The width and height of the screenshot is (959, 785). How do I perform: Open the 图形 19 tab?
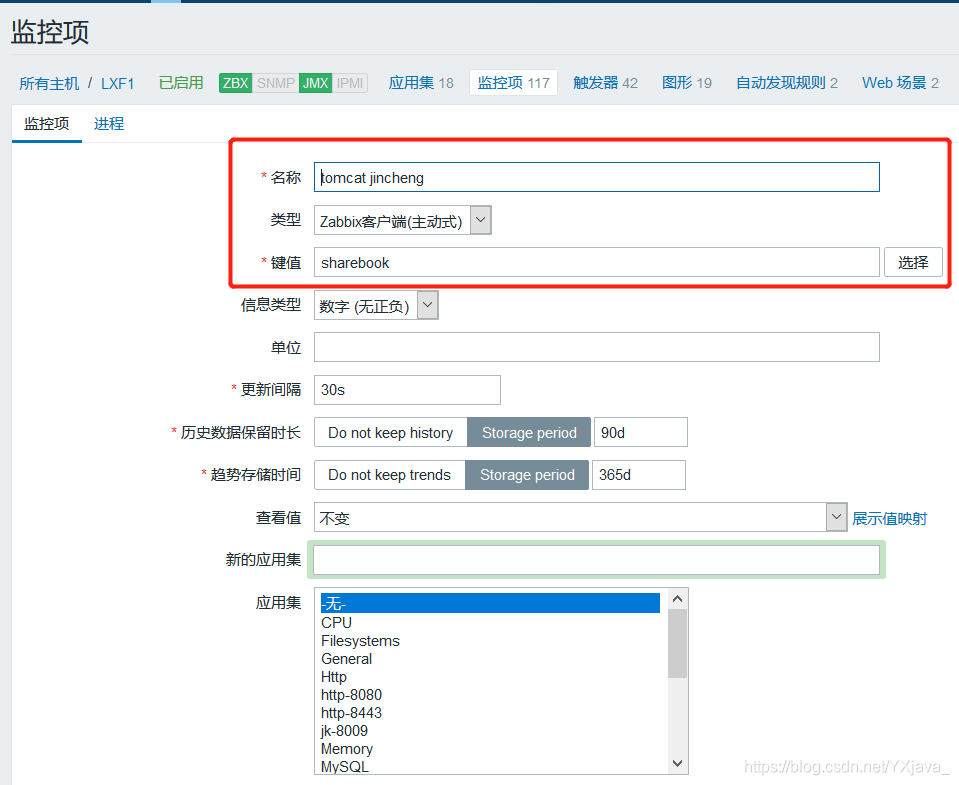click(686, 83)
